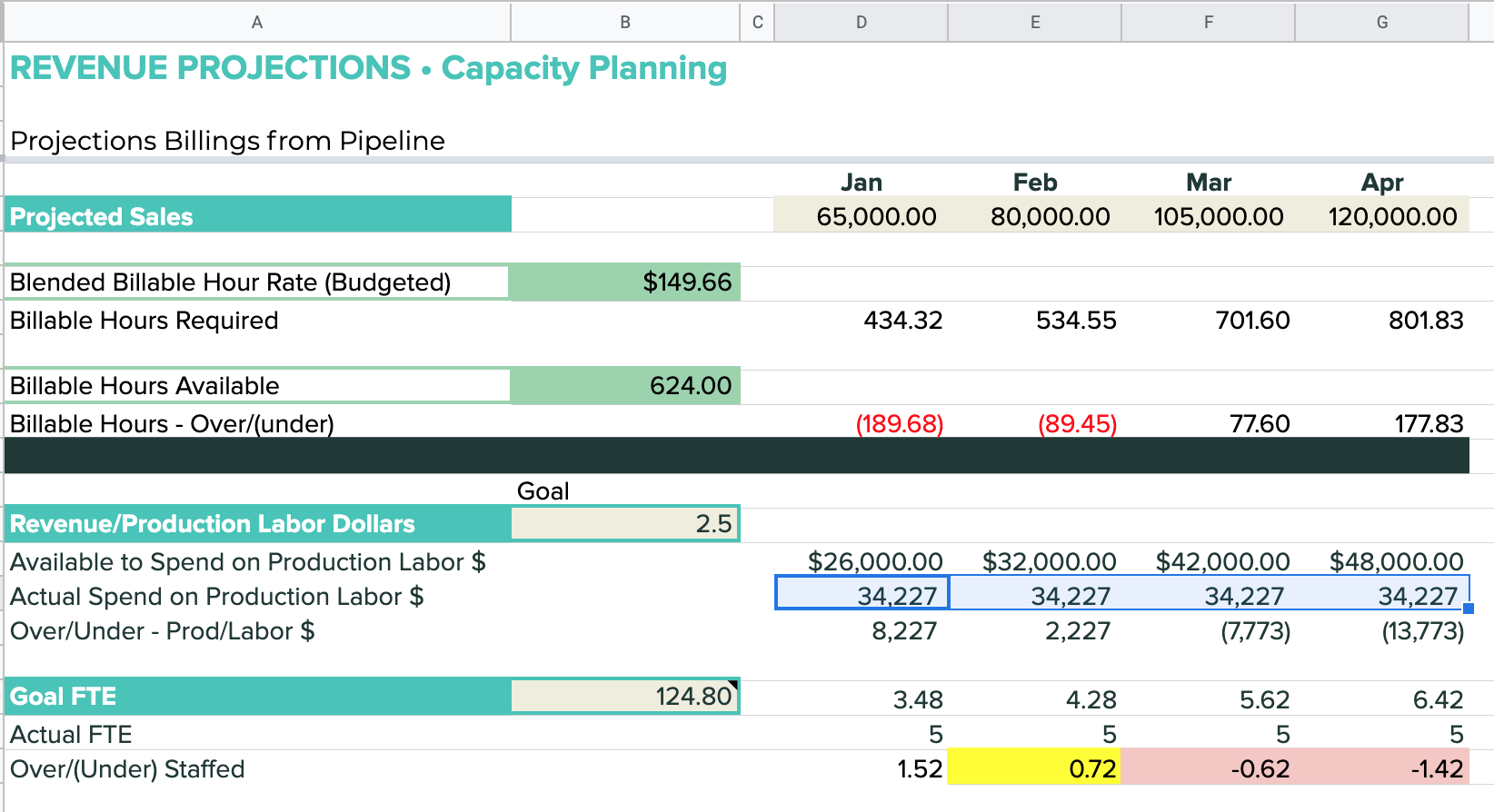Select the pink-highlighted -1.42 staffing cell
The width and height of the screenshot is (1494, 812).
(x=1381, y=768)
